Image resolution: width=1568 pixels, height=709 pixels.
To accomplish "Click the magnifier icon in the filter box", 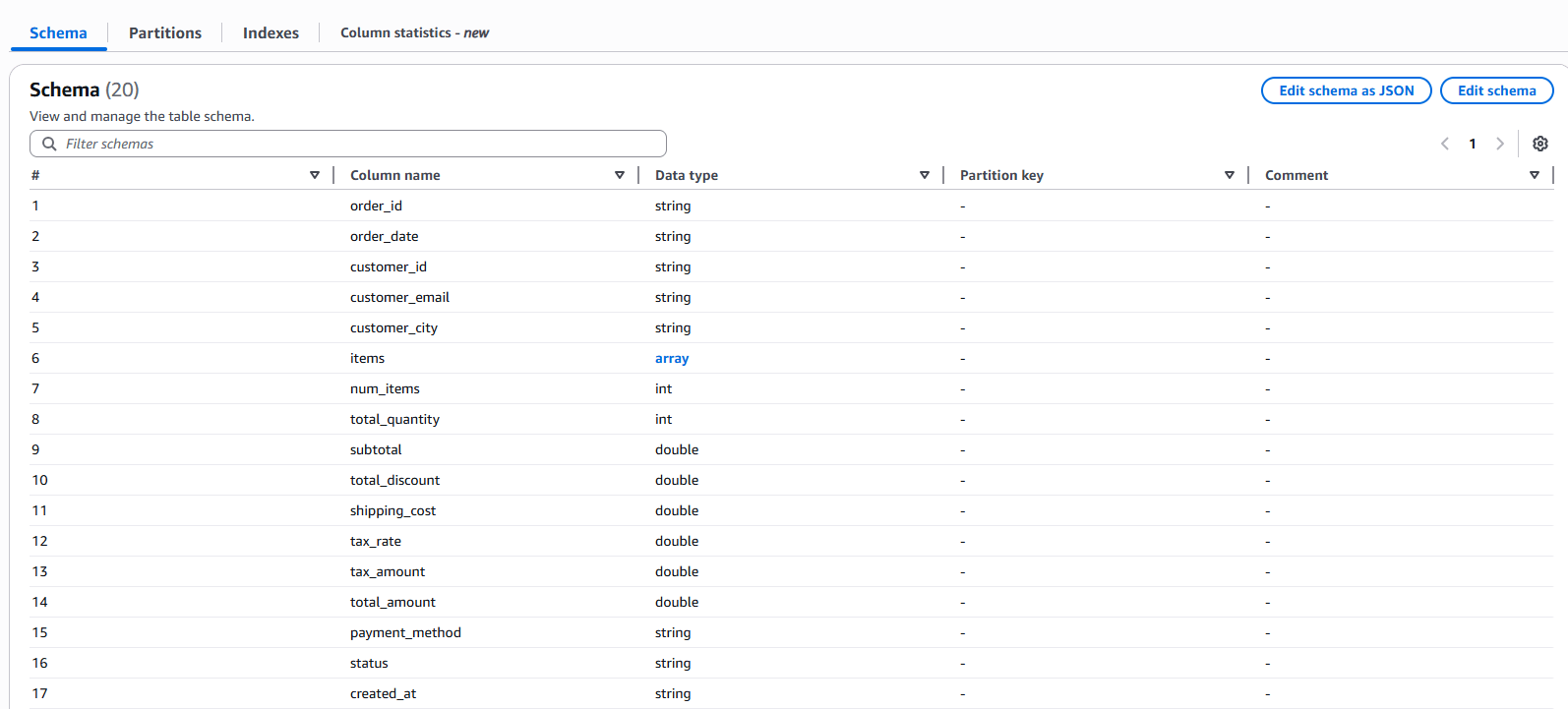I will (x=49, y=144).
